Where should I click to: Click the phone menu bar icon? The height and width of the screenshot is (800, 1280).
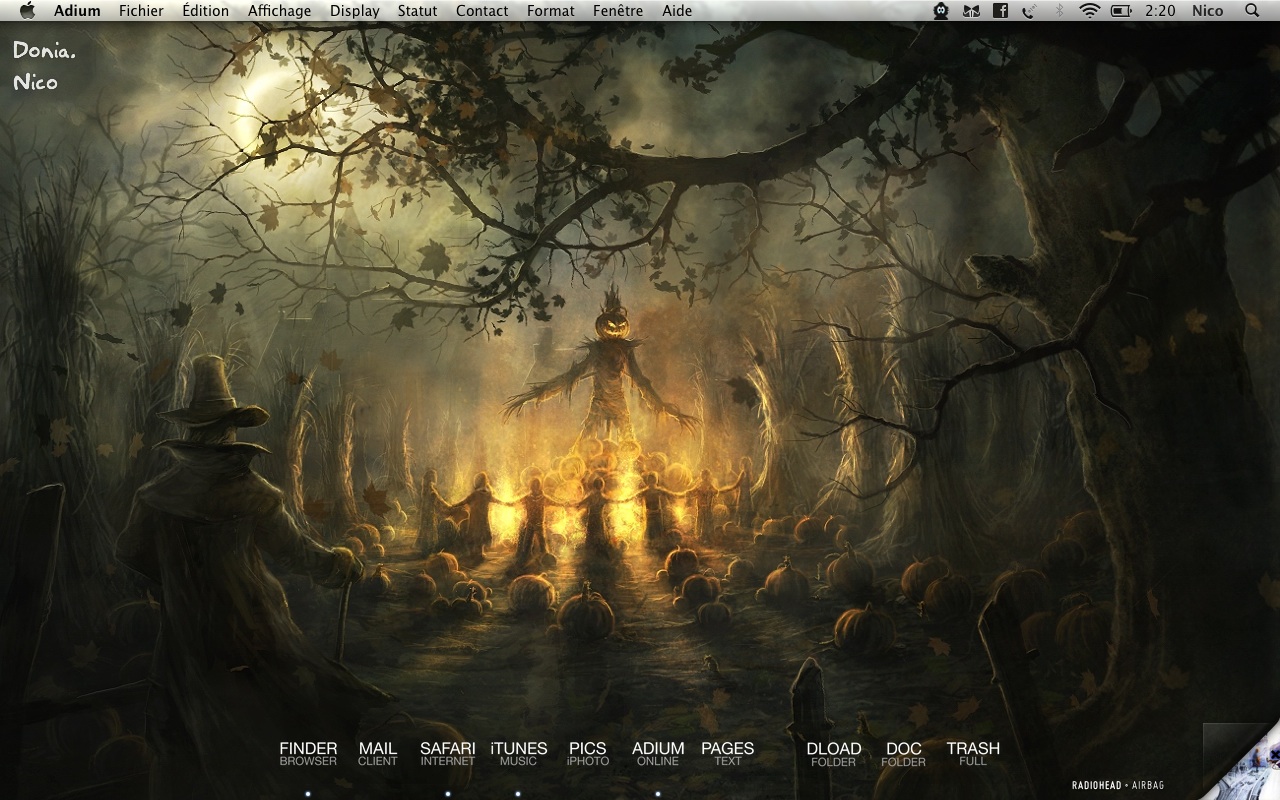(1030, 11)
